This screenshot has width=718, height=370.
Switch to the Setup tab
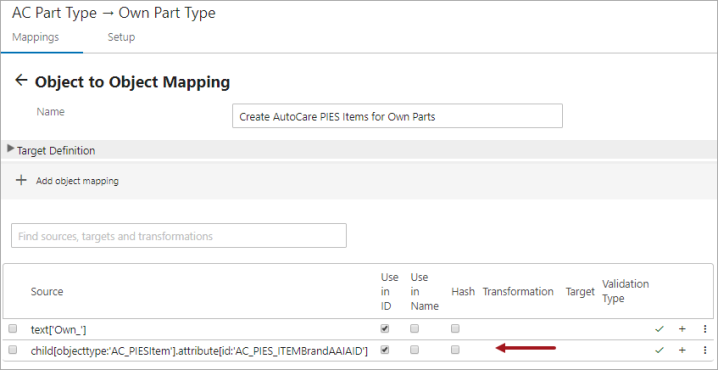(121, 37)
